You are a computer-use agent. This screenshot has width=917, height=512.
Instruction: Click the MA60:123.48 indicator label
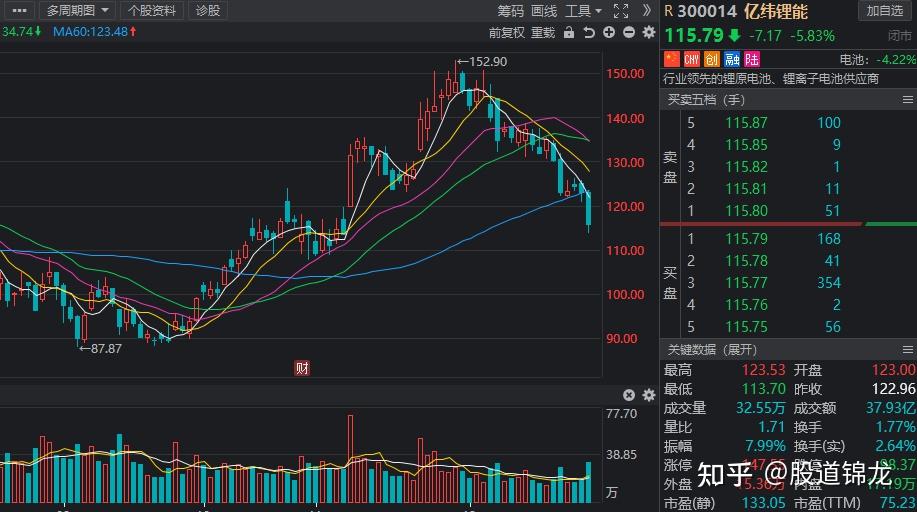pyautogui.click(x=95, y=32)
